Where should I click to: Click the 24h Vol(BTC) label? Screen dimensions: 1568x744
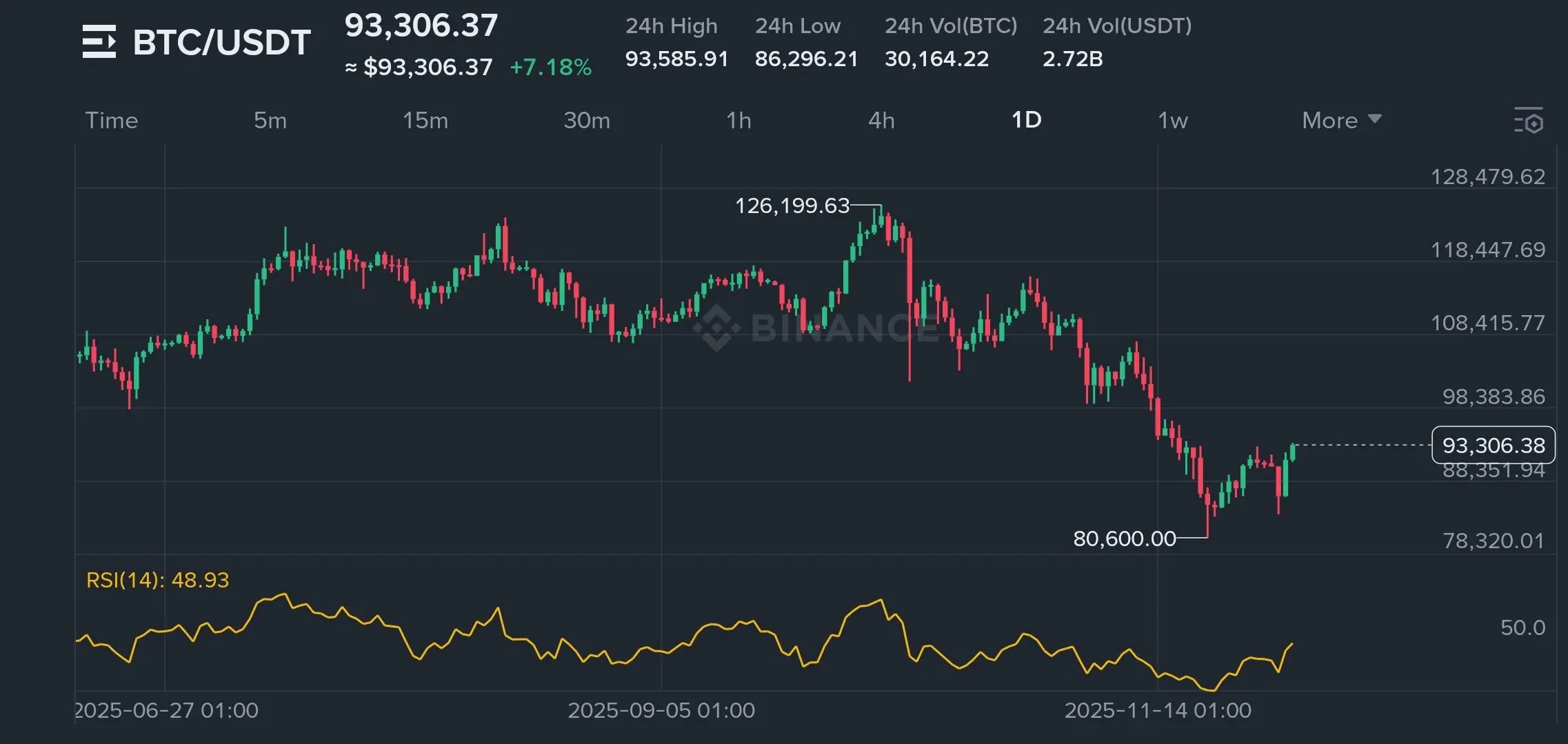pos(951,26)
